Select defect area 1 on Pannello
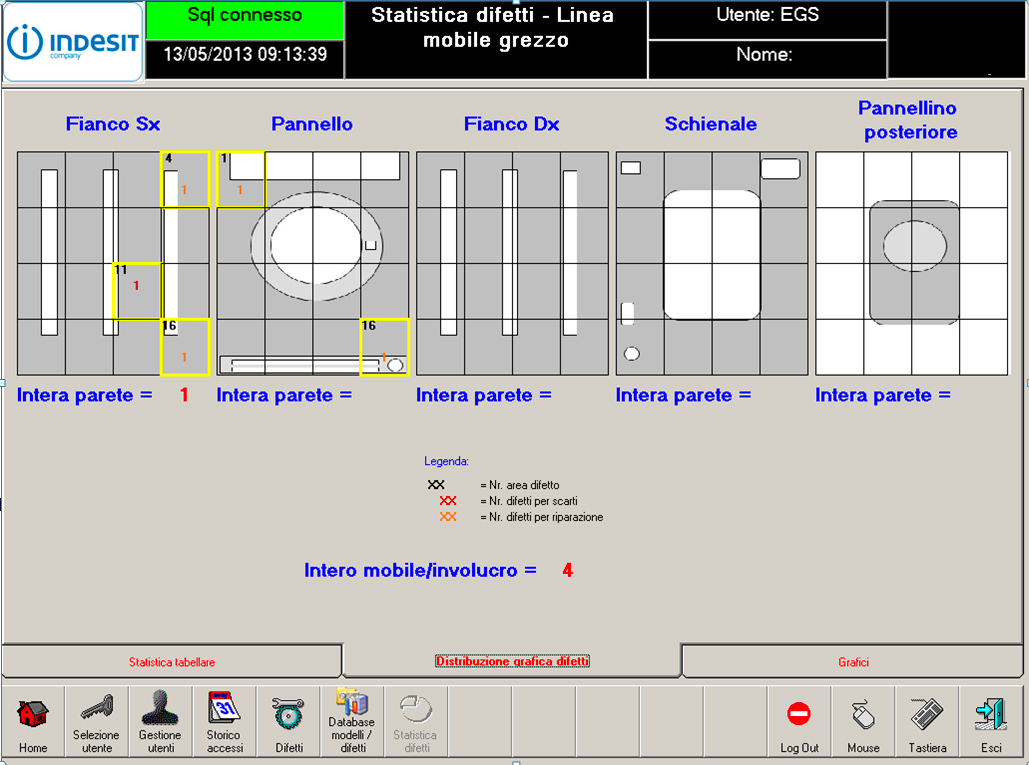This screenshot has height=765, width=1029. point(241,179)
